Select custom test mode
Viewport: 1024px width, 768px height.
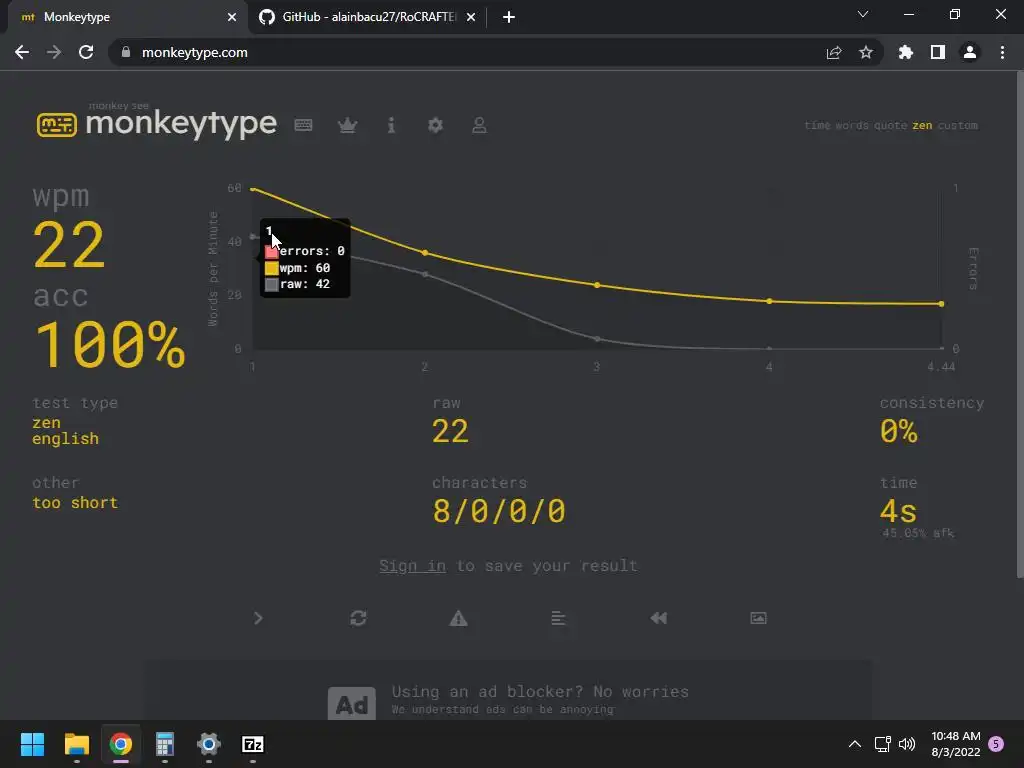(x=958, y=125)
